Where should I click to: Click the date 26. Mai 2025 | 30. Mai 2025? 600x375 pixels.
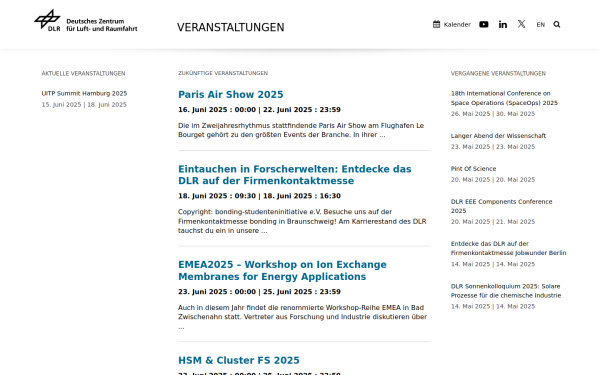pyautogui.click(x=493, y=114)
